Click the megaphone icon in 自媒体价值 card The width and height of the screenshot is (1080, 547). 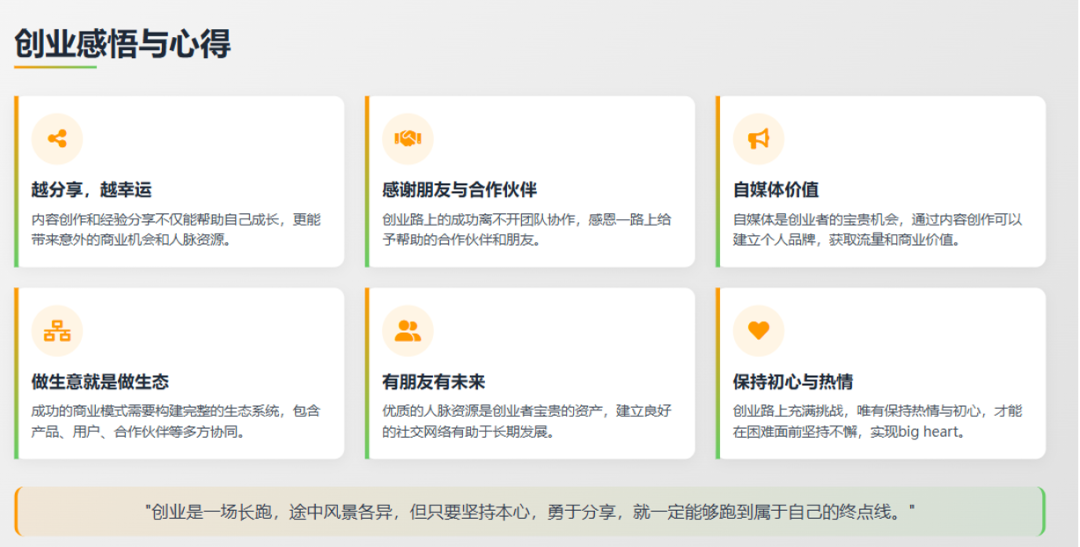758,138
